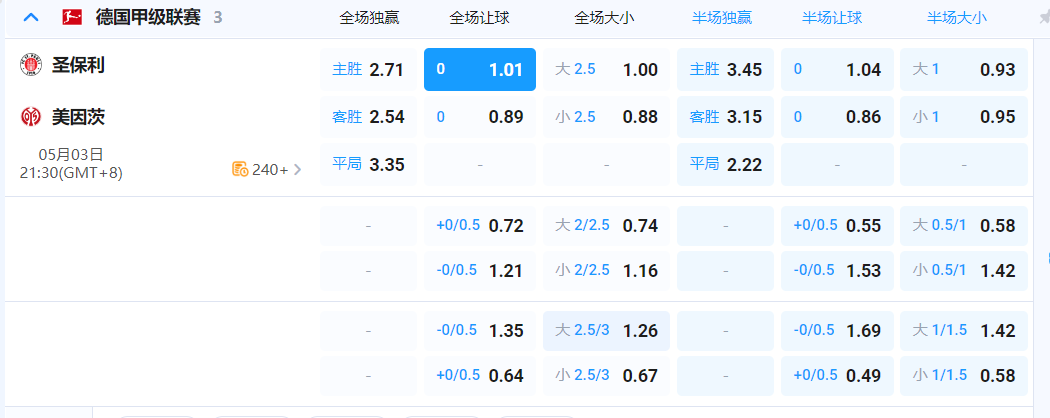Bet on full-time 主胜 2.71

tap(368, 69)
